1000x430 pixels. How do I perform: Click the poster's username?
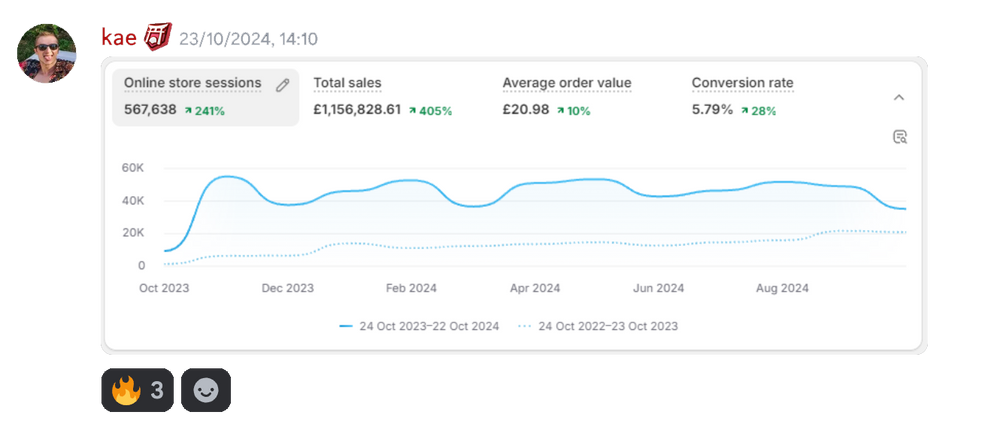(117, 38)
